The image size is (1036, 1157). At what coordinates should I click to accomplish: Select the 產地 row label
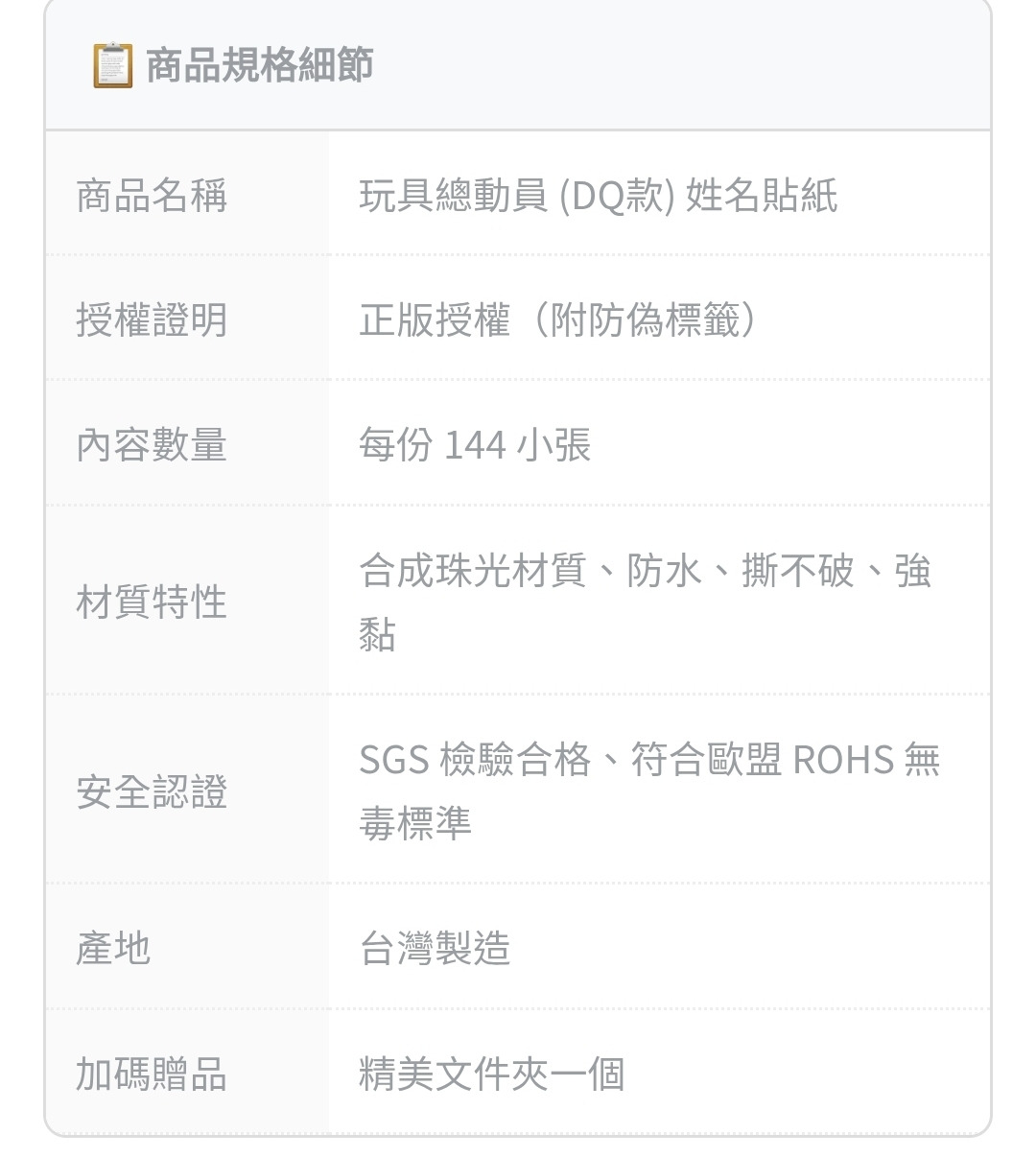(113, 948)
